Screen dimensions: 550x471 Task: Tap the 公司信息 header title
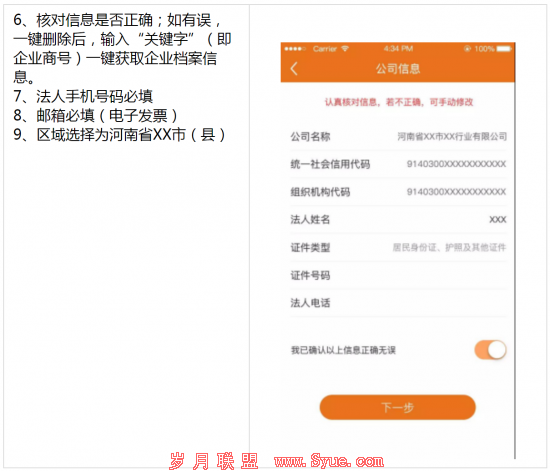point(398,69)
